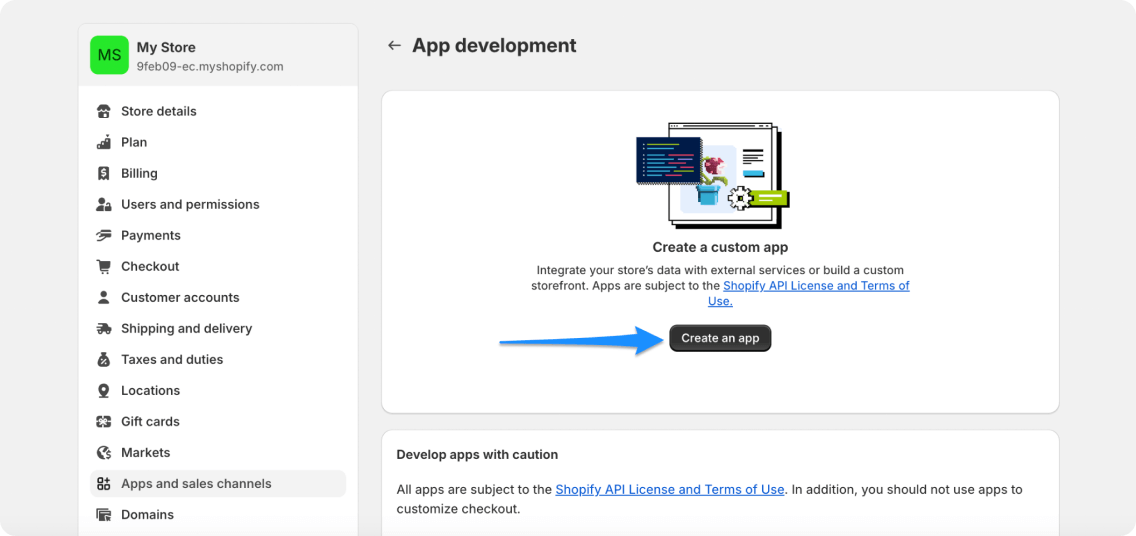The height and width of the screenshot is (536, 1136).
Task: Click the Users and permissions icon
Action: pos(103,204)
